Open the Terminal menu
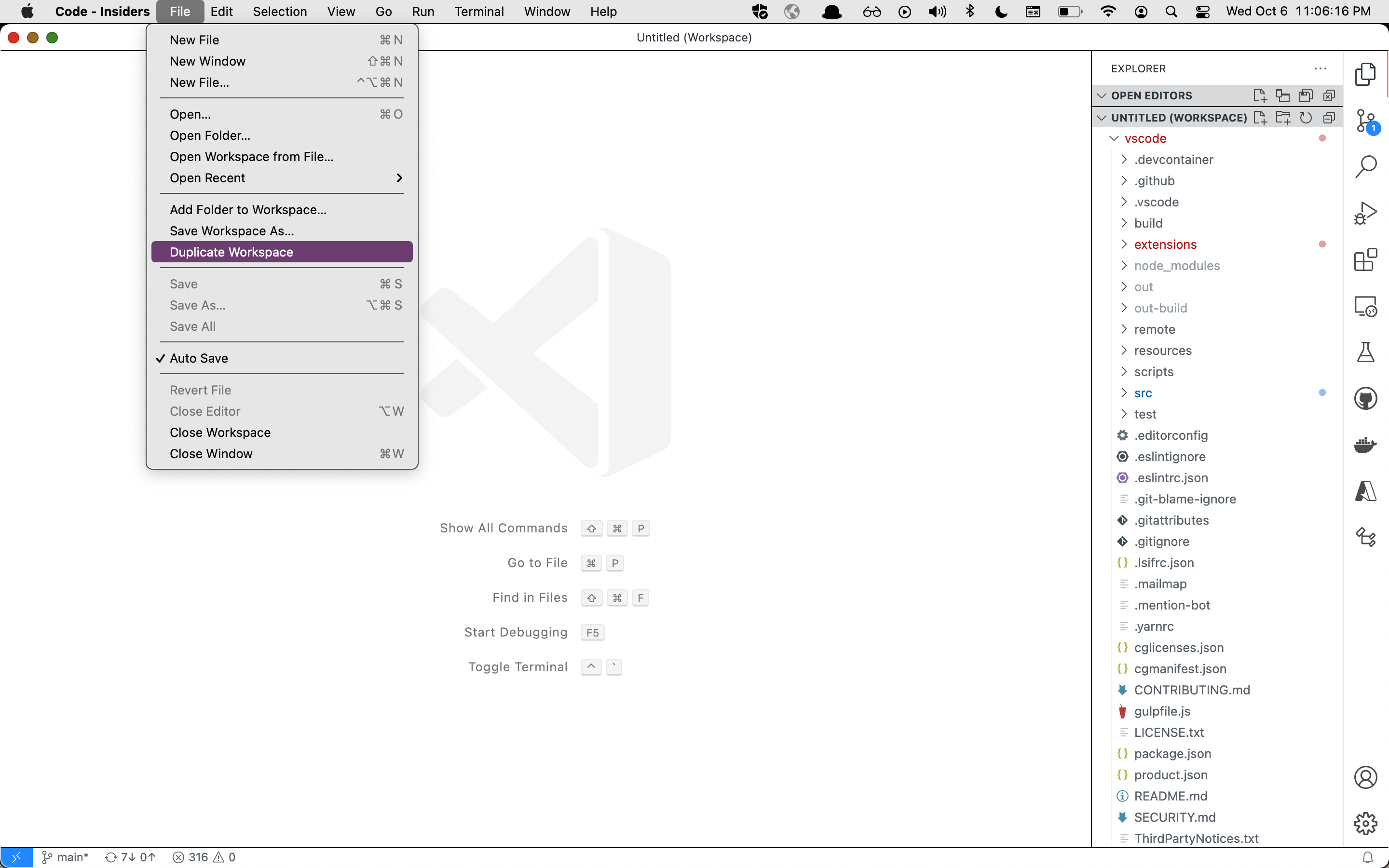Image resolution: width=1389 pixels, height=868 pixels. (480, 11)
